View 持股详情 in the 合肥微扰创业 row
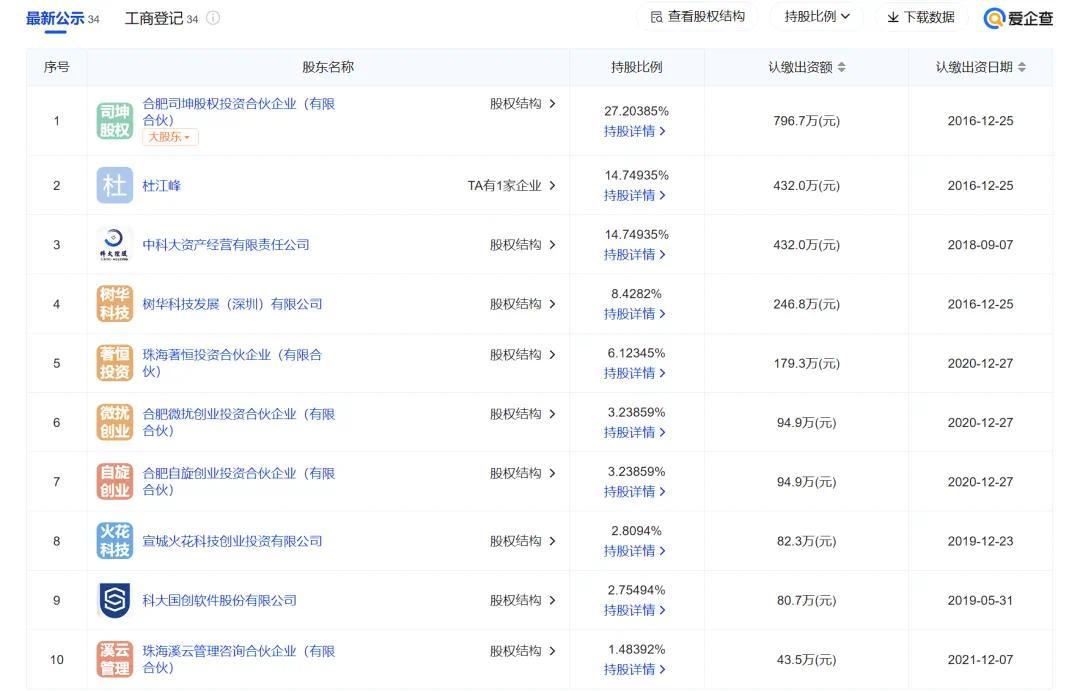The height and width of the screenshot is (691, 1080). coord(634,433)
